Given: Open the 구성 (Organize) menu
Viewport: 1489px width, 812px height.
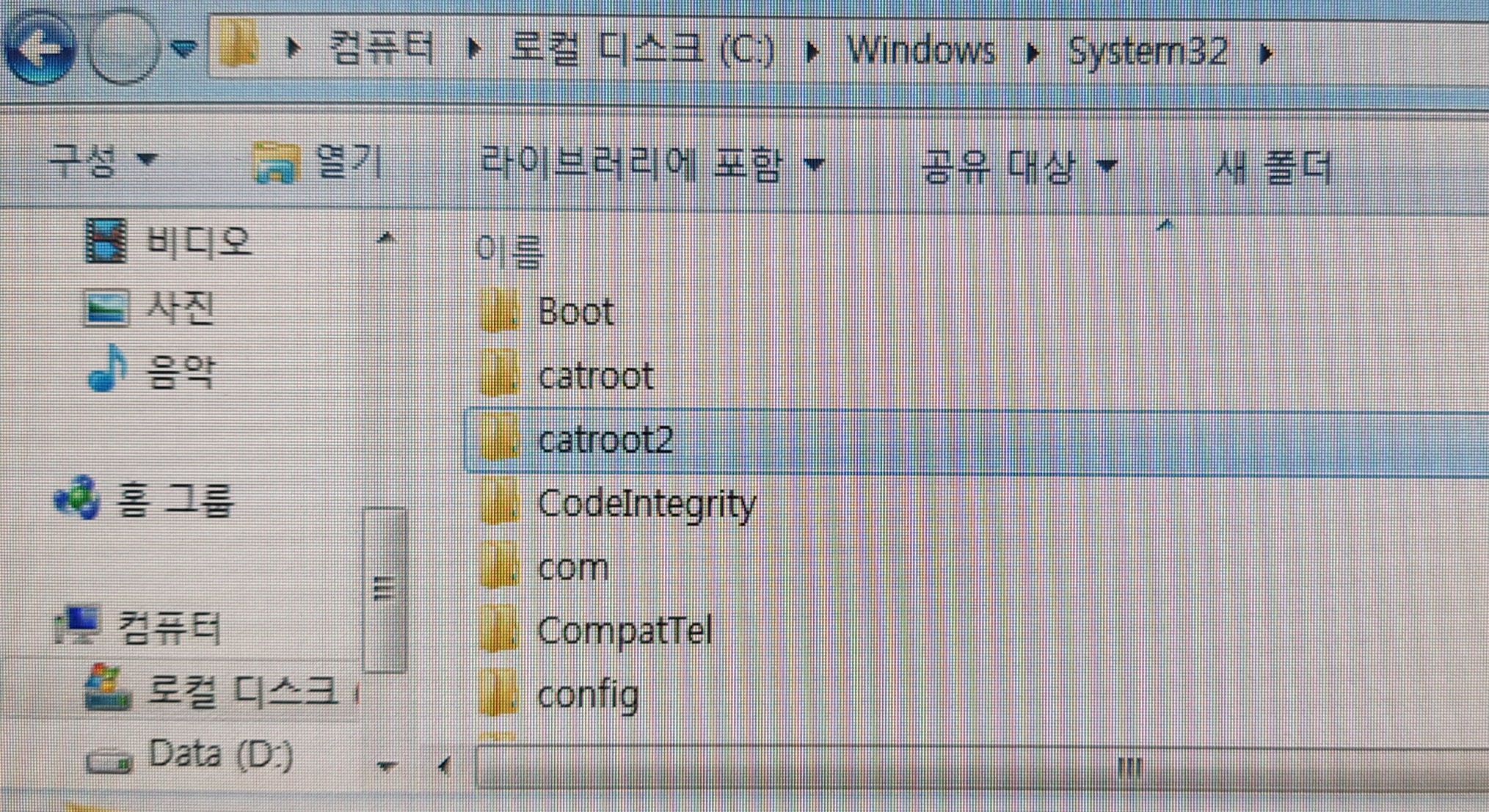Looking at the screenshot, I should (x=103, y=161).
